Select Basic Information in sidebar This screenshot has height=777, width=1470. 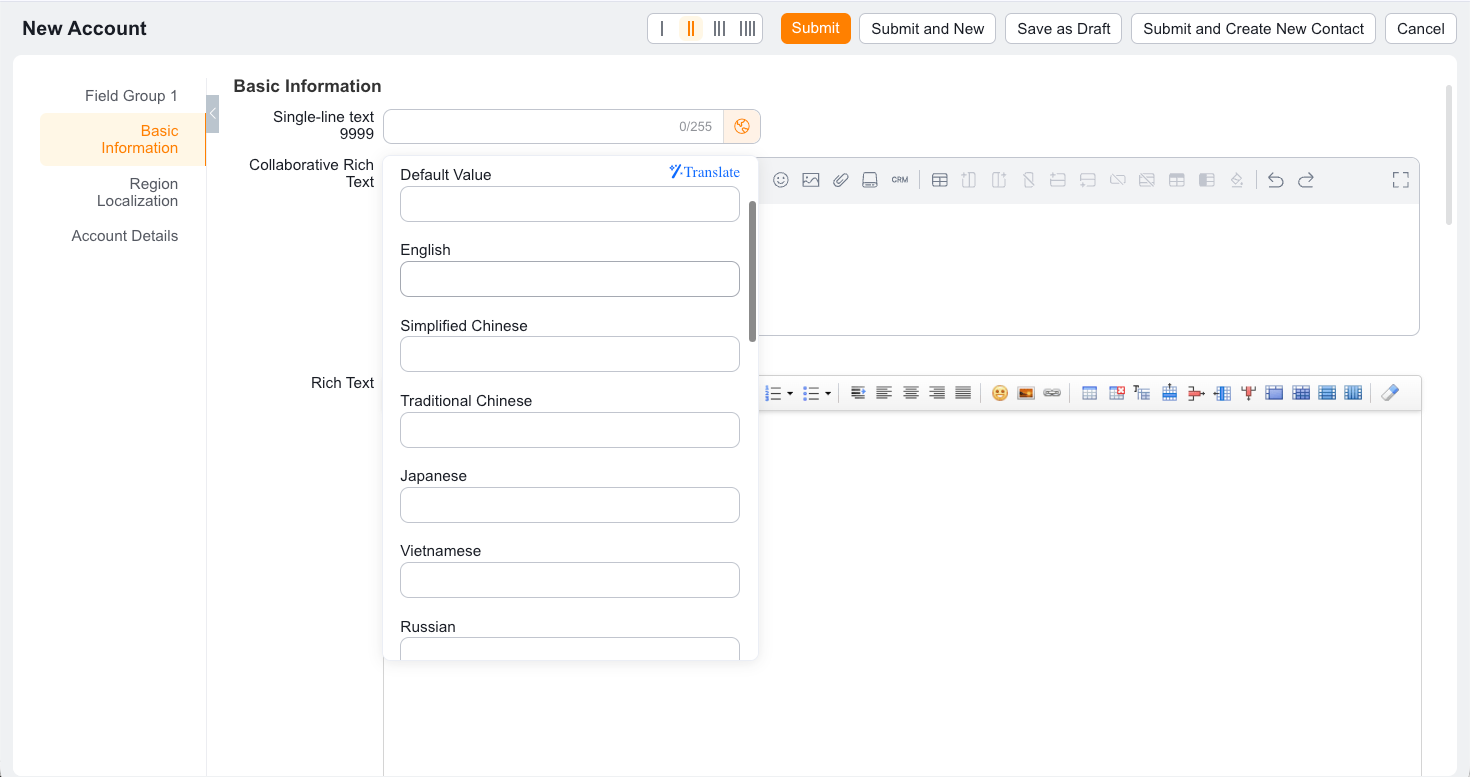123,139
